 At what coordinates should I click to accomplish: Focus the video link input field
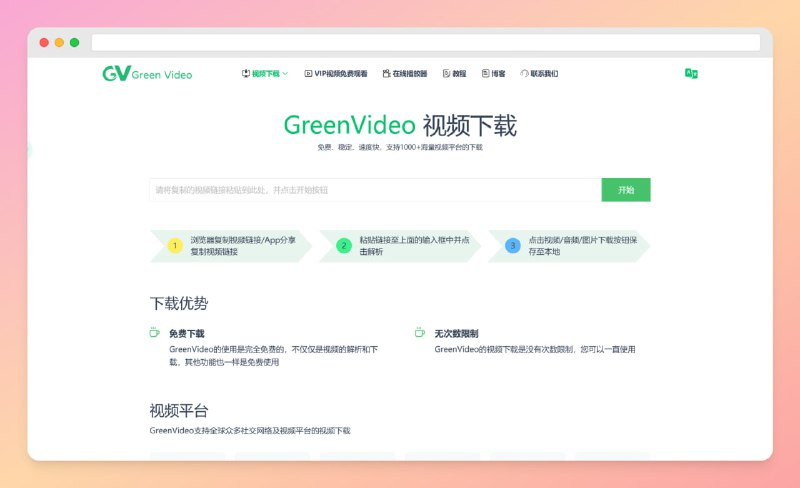[x=376, y=190]
